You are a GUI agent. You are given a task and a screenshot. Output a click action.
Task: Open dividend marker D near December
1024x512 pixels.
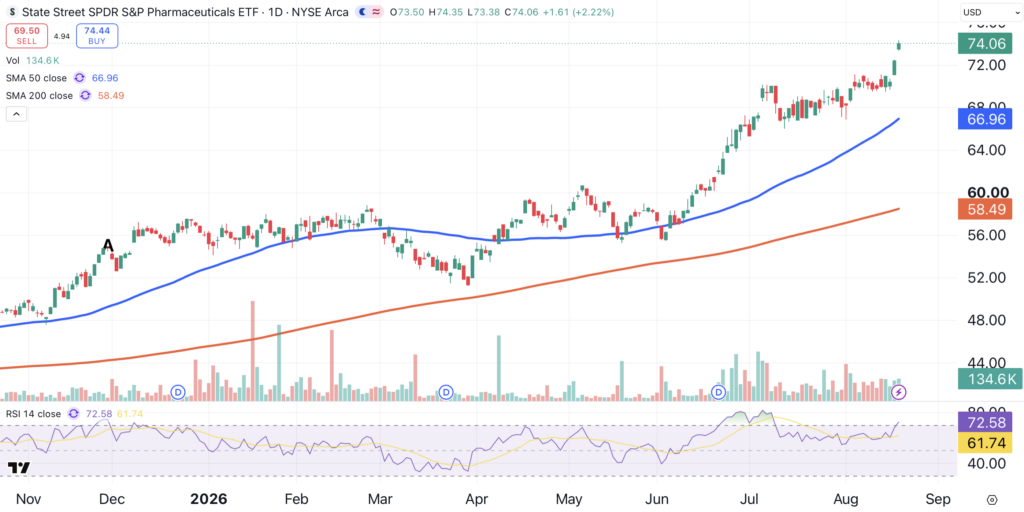178,392
